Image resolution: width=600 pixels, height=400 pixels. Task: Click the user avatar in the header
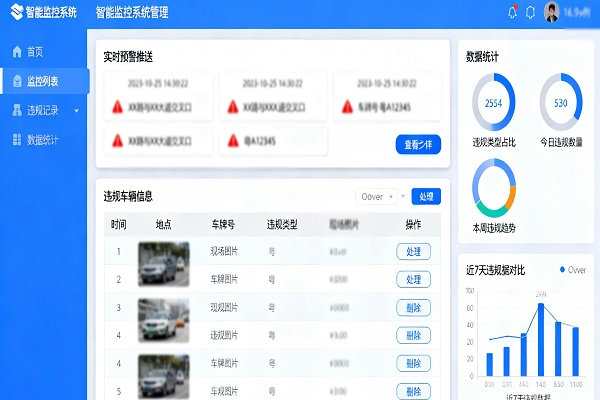[x=551, y=13]
